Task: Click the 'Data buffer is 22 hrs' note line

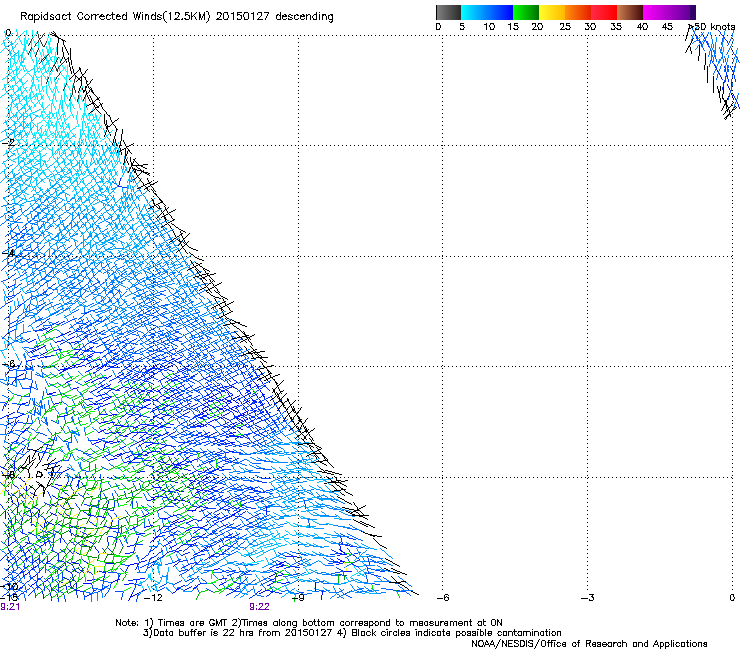Action: 352,633
